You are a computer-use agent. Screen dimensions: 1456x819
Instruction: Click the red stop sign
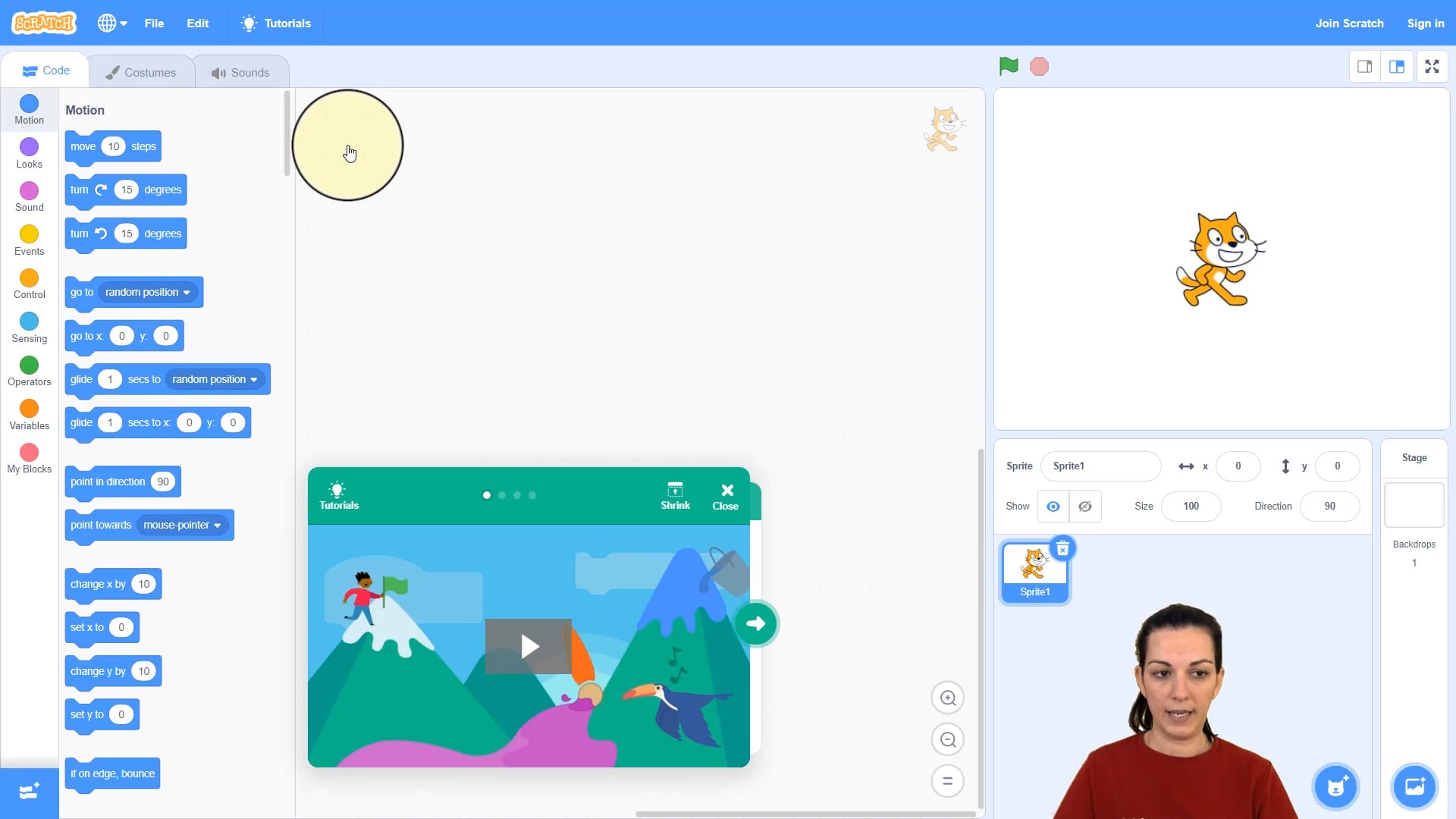point(1039,66)
